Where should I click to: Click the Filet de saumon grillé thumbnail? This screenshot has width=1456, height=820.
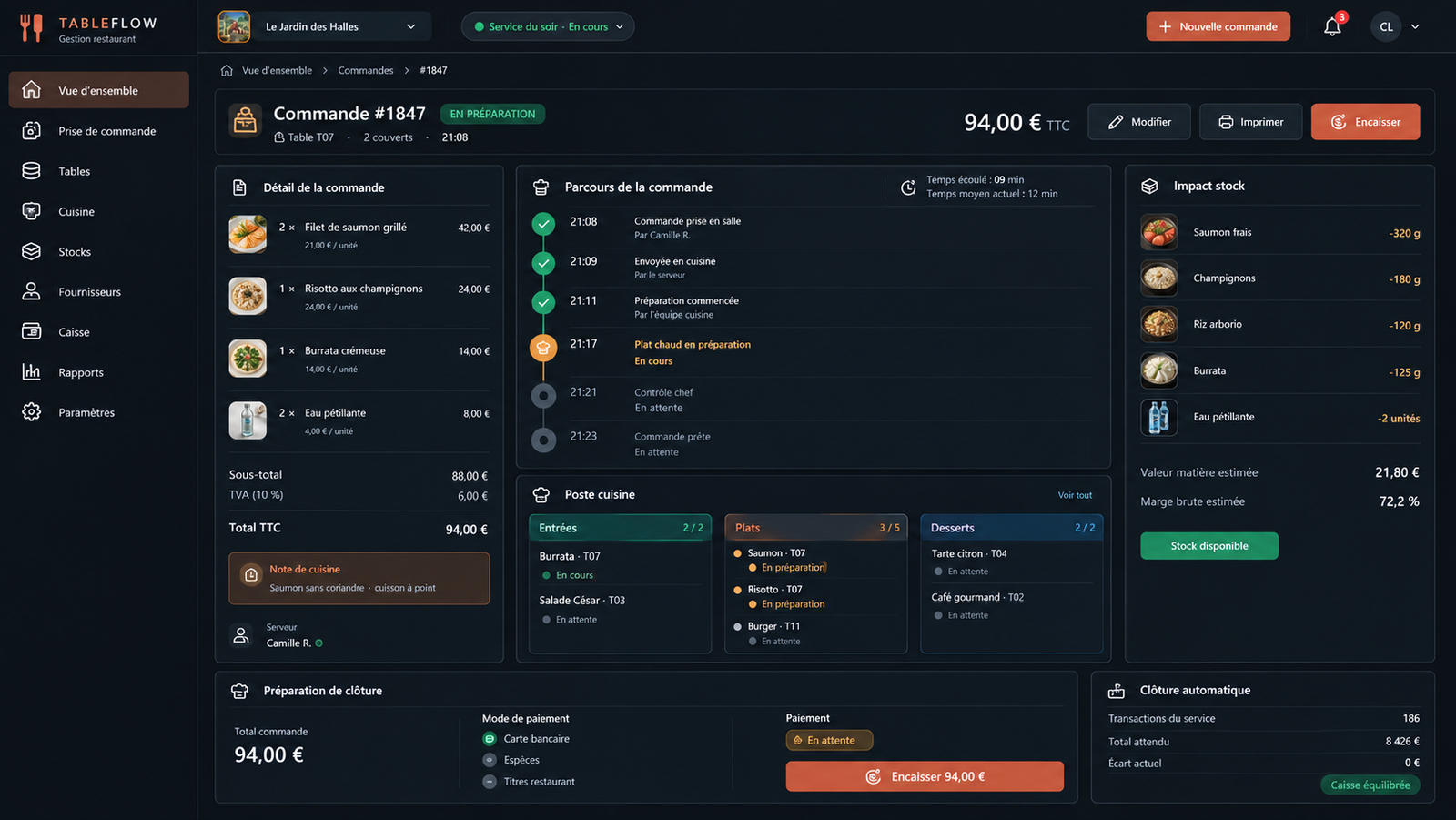click(x=248, y=234)
